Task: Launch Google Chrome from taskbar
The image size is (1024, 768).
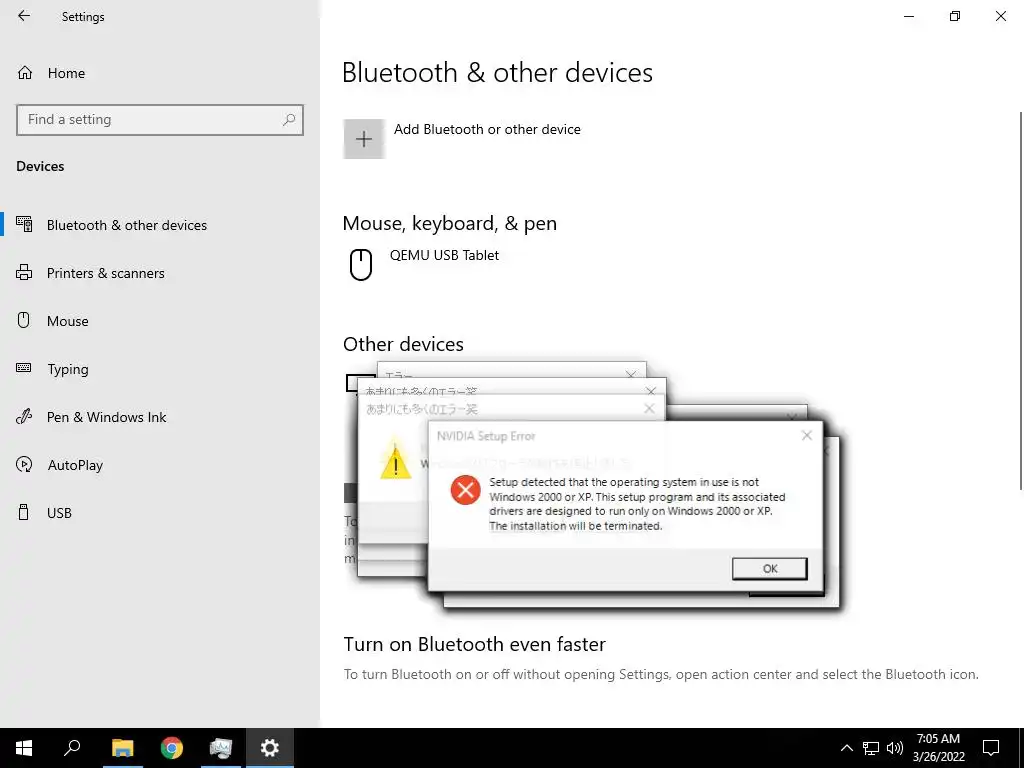Action: [x=172, y=748]
